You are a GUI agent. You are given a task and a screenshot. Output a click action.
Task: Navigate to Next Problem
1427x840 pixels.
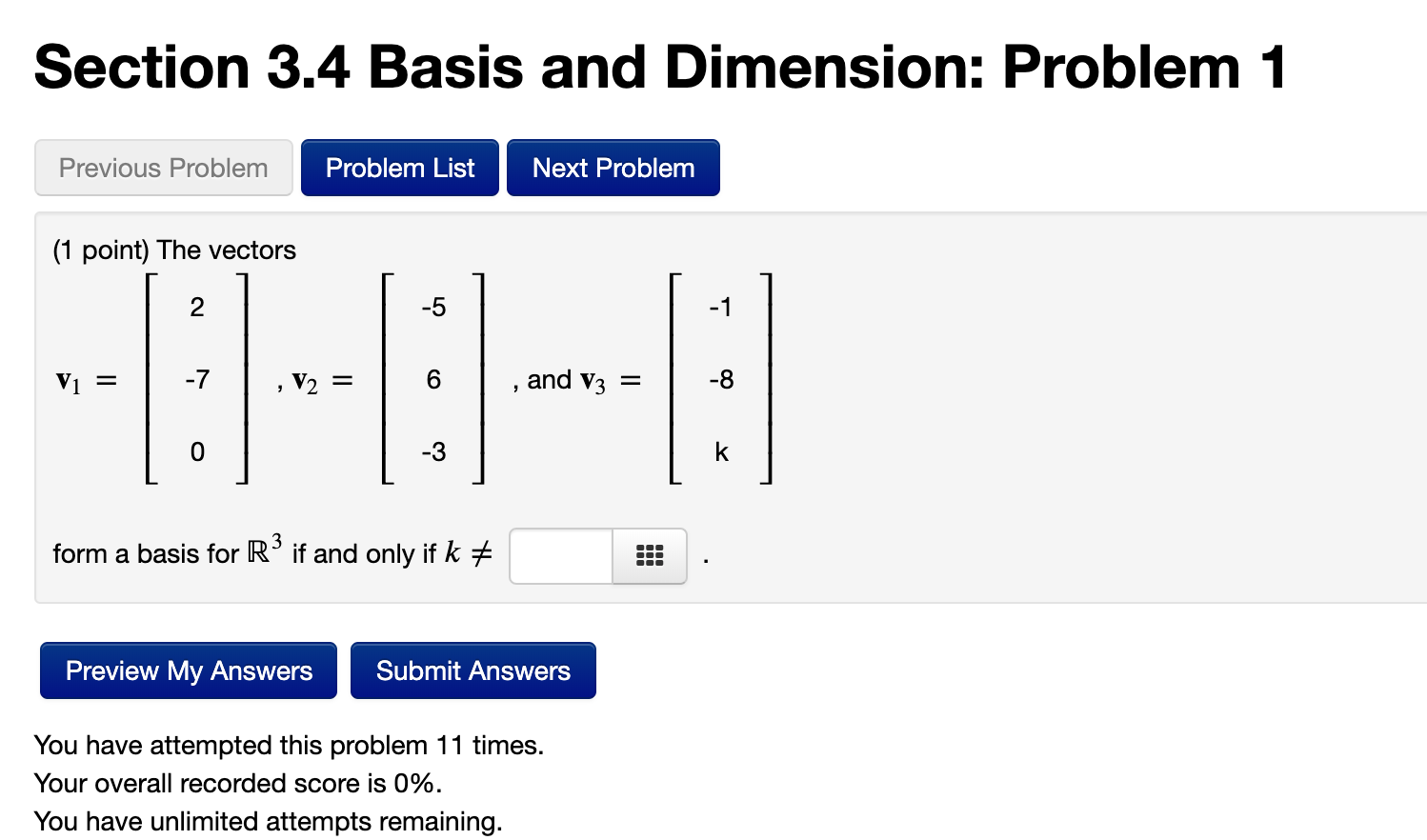[x=613, y=167]
